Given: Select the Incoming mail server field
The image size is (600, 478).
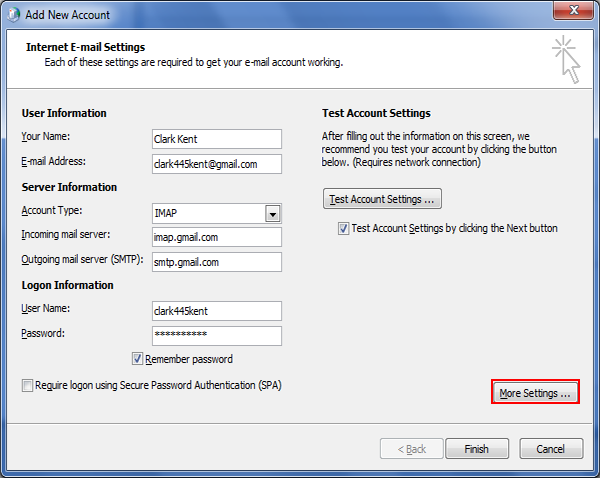Looking at the screenshot, I should (x=216, y=237).
